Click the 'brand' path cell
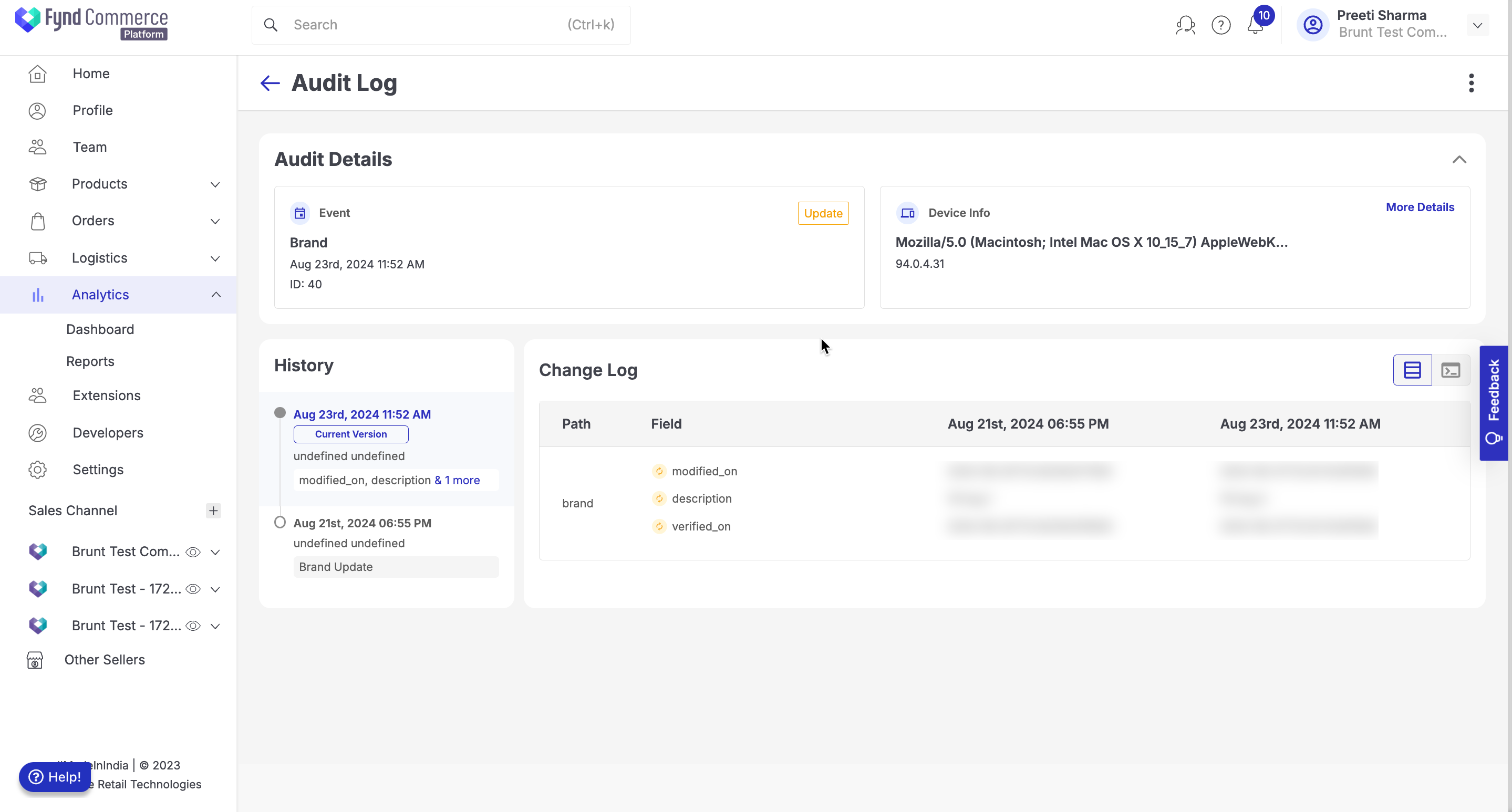This screenshot has height=812, width=1512. coord(577,503)
